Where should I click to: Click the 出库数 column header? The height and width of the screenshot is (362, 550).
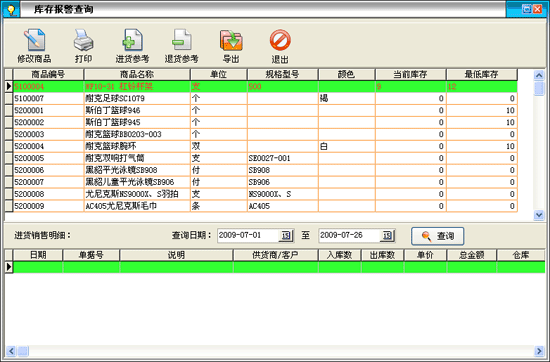tap(382, 255)
